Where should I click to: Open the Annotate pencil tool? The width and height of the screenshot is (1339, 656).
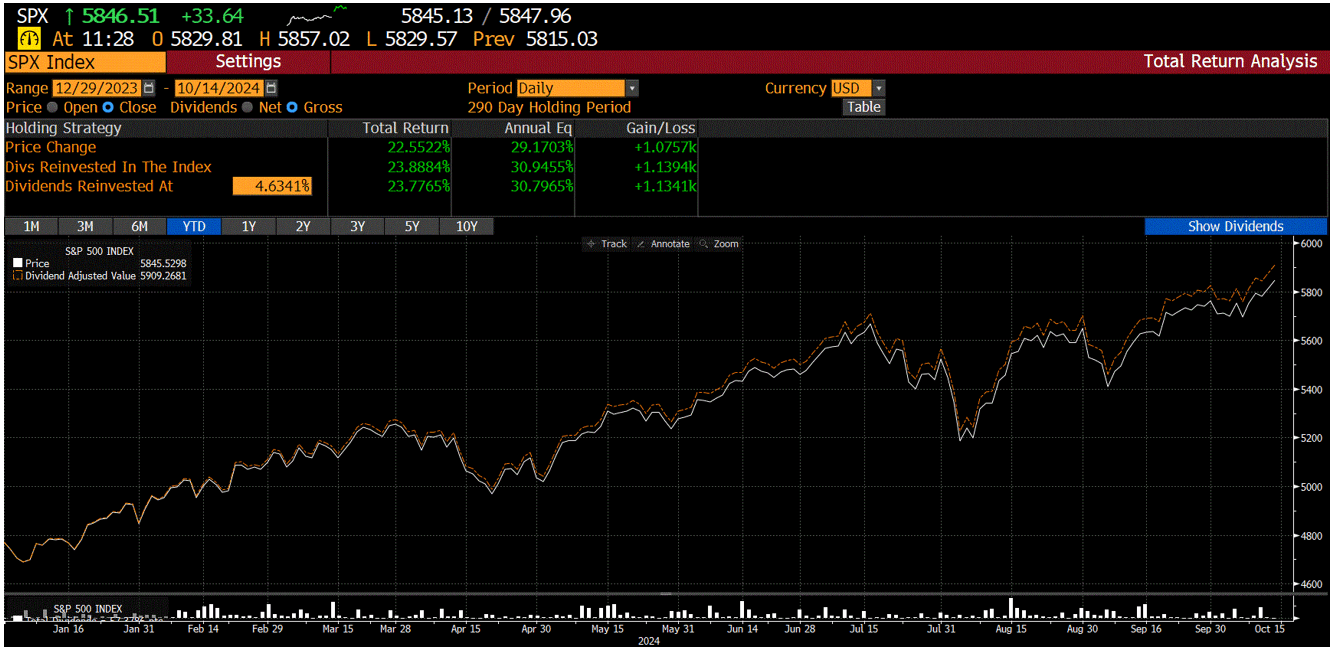click(x=666, y=243)
